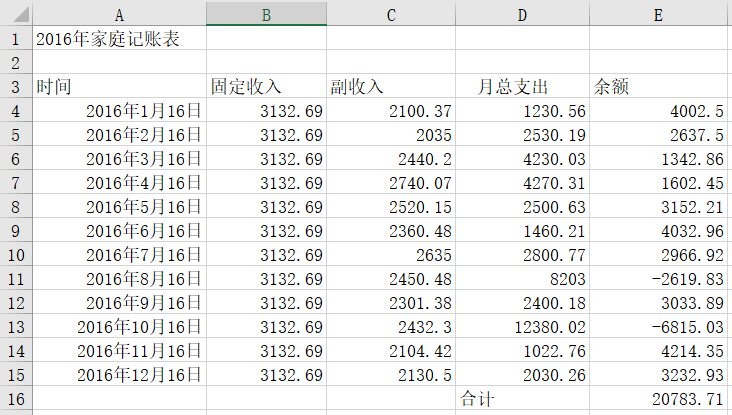Select column D header
The width and height of the screenshot is (732, 415).
(522, 14)
